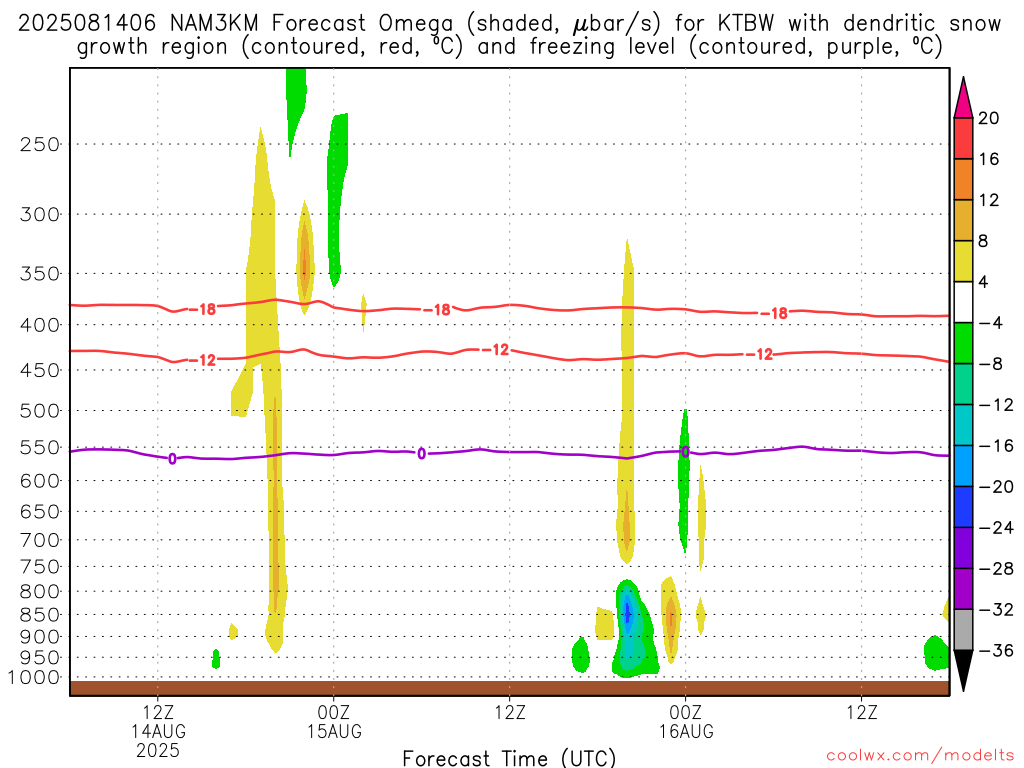Image resolution: width=1024 pixels, height=768 pixels.
Task: Click the colorbar label -32
Action: point(997,609)
